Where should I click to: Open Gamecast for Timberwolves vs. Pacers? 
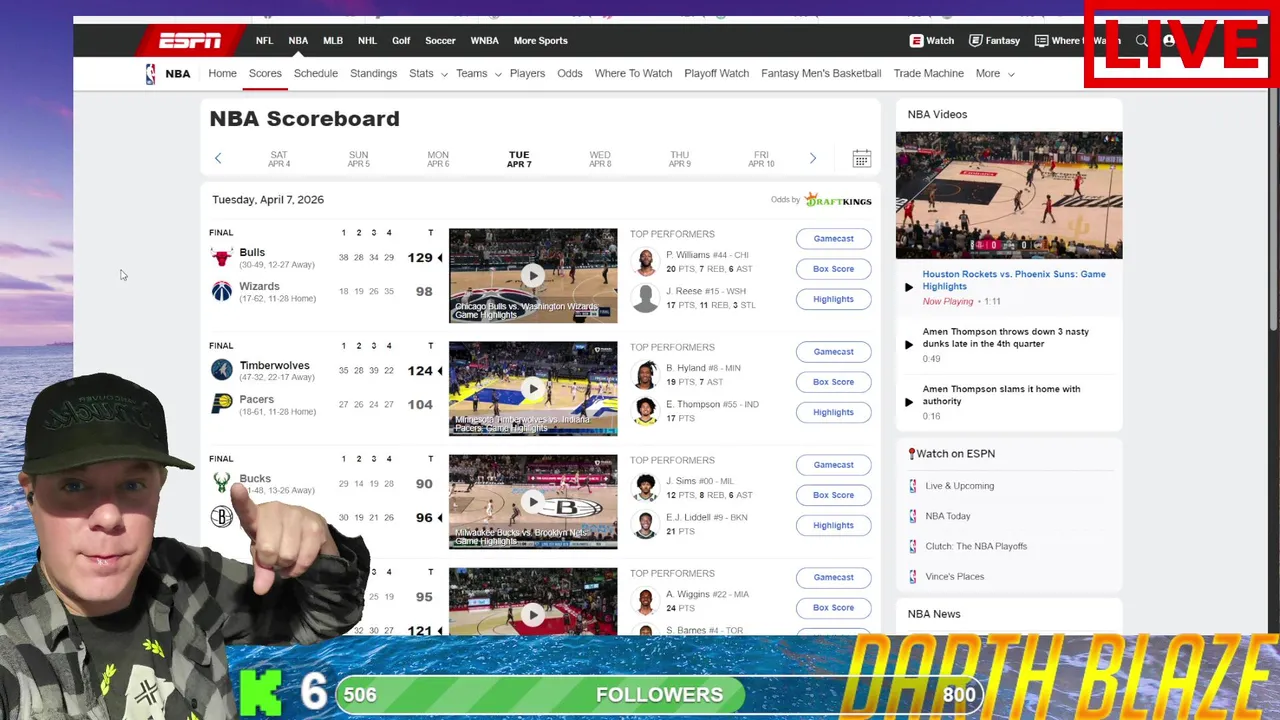[833, 352]
